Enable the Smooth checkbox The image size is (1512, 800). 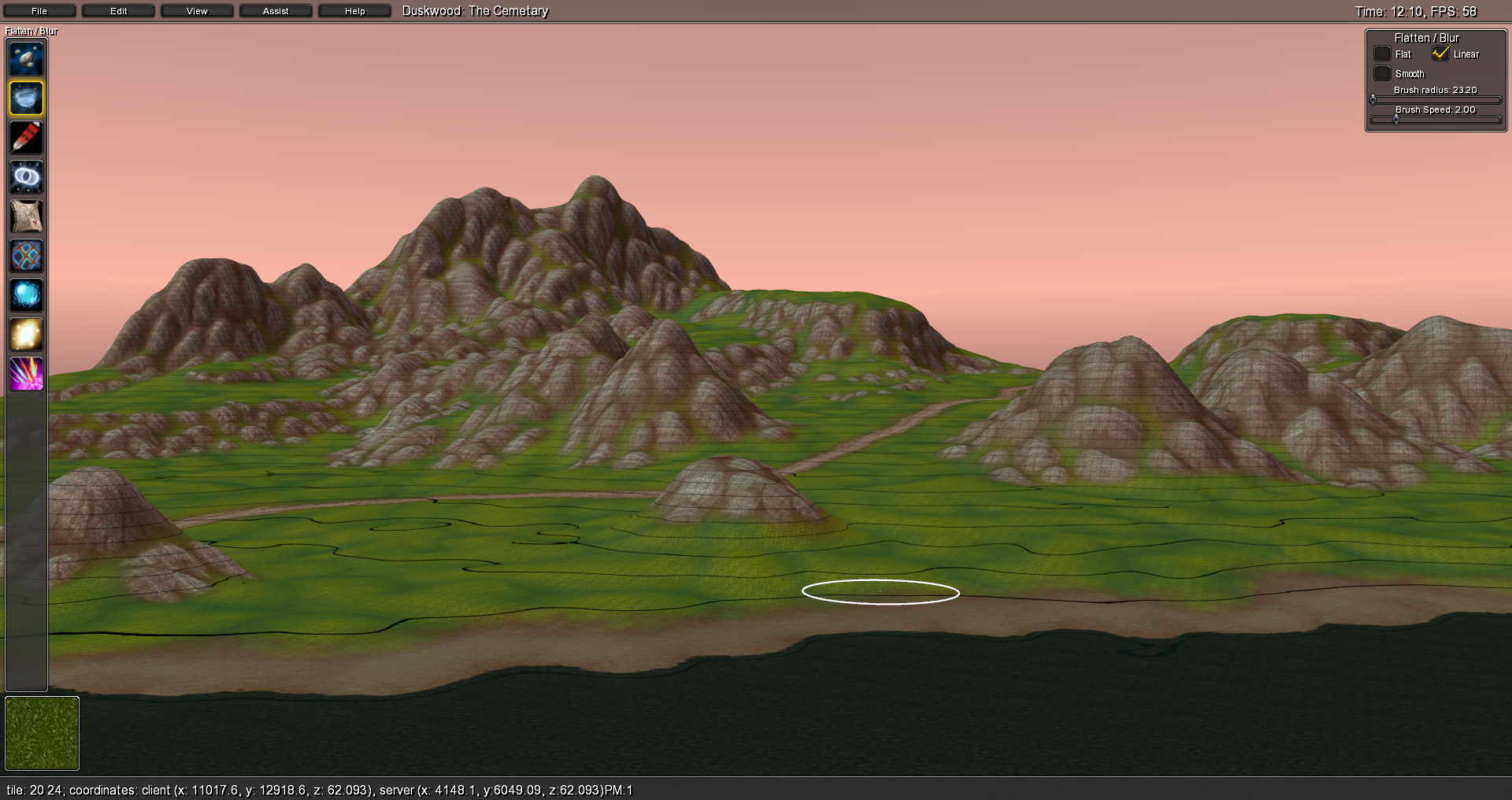1382,73
